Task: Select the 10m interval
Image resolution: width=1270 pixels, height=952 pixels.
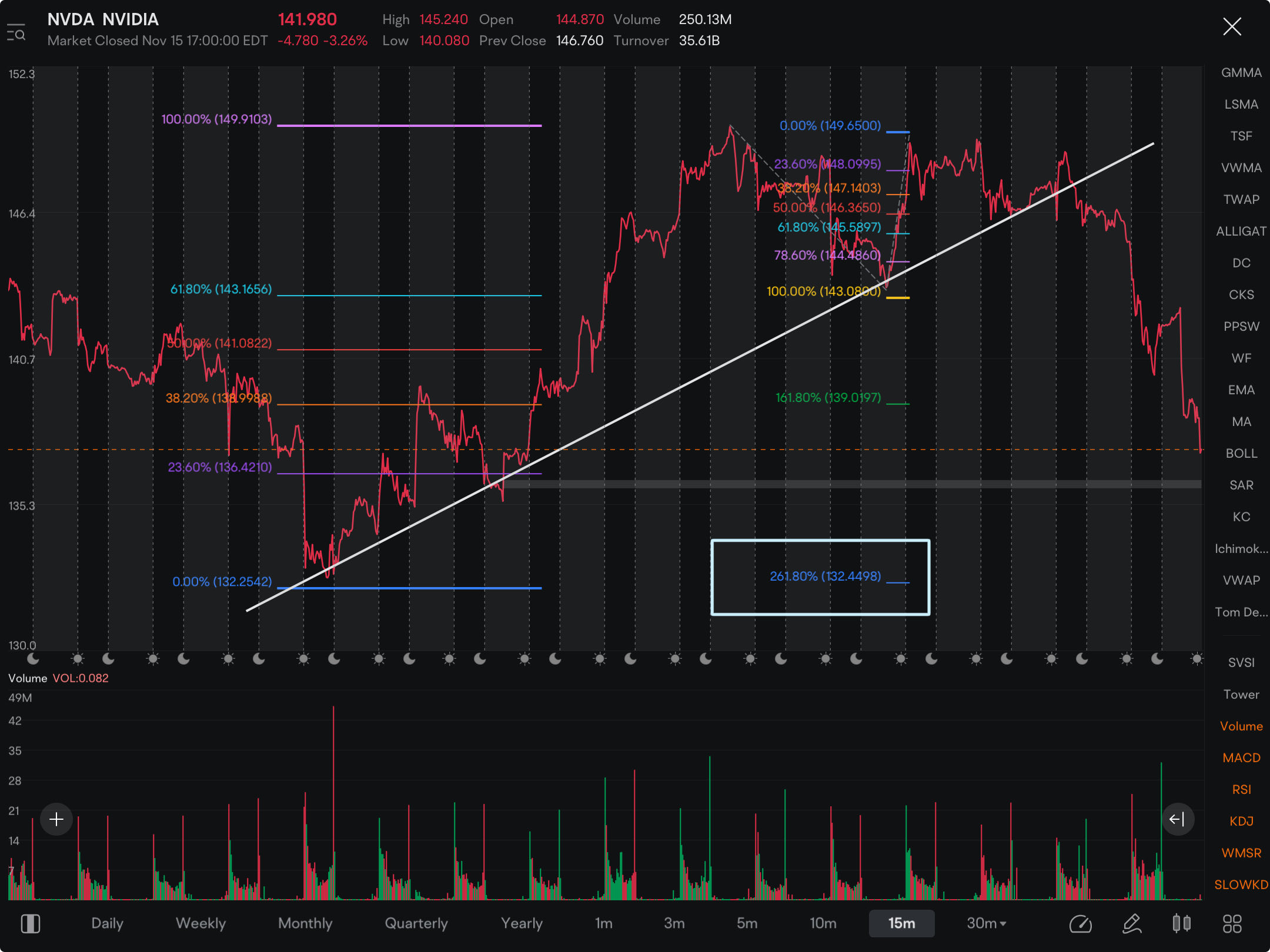Action: pyautogui.click(x=823, y=923)
